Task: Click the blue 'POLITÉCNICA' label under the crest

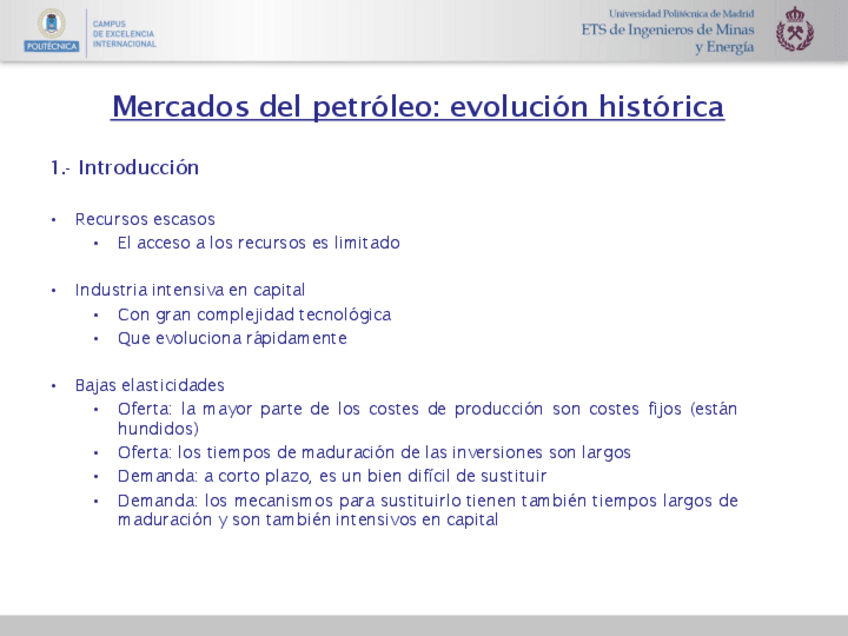Action: click(x=51, y=47)
